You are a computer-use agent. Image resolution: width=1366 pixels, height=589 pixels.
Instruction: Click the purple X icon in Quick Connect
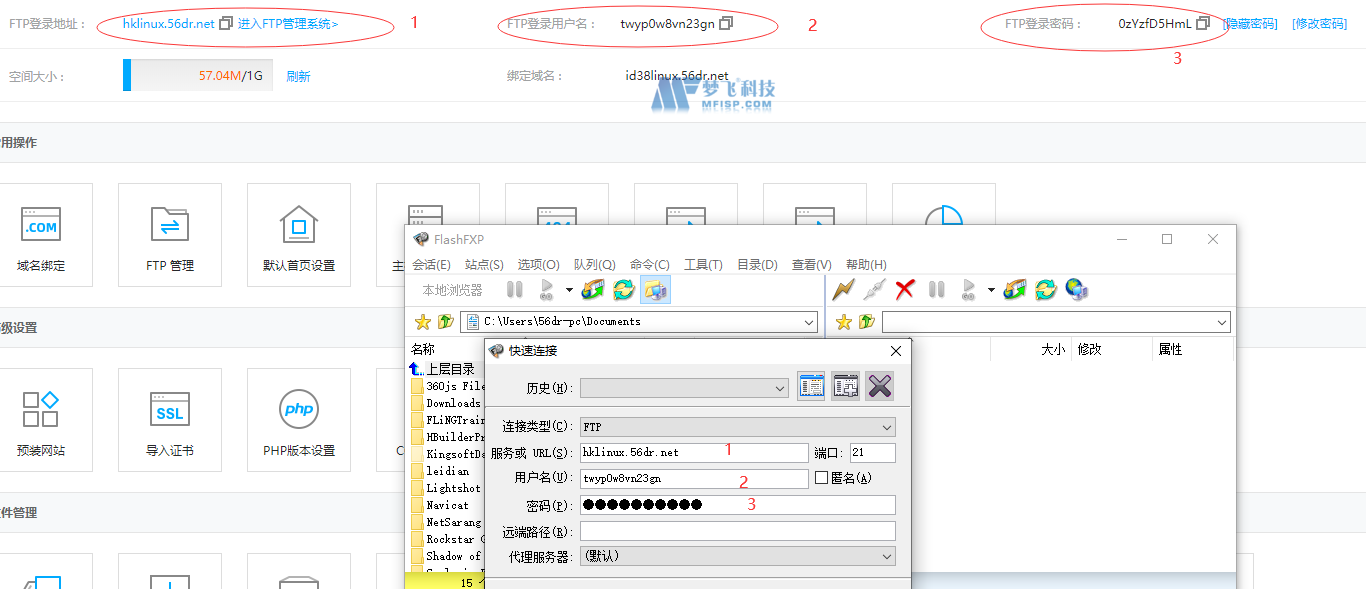[x=880, y=386]
